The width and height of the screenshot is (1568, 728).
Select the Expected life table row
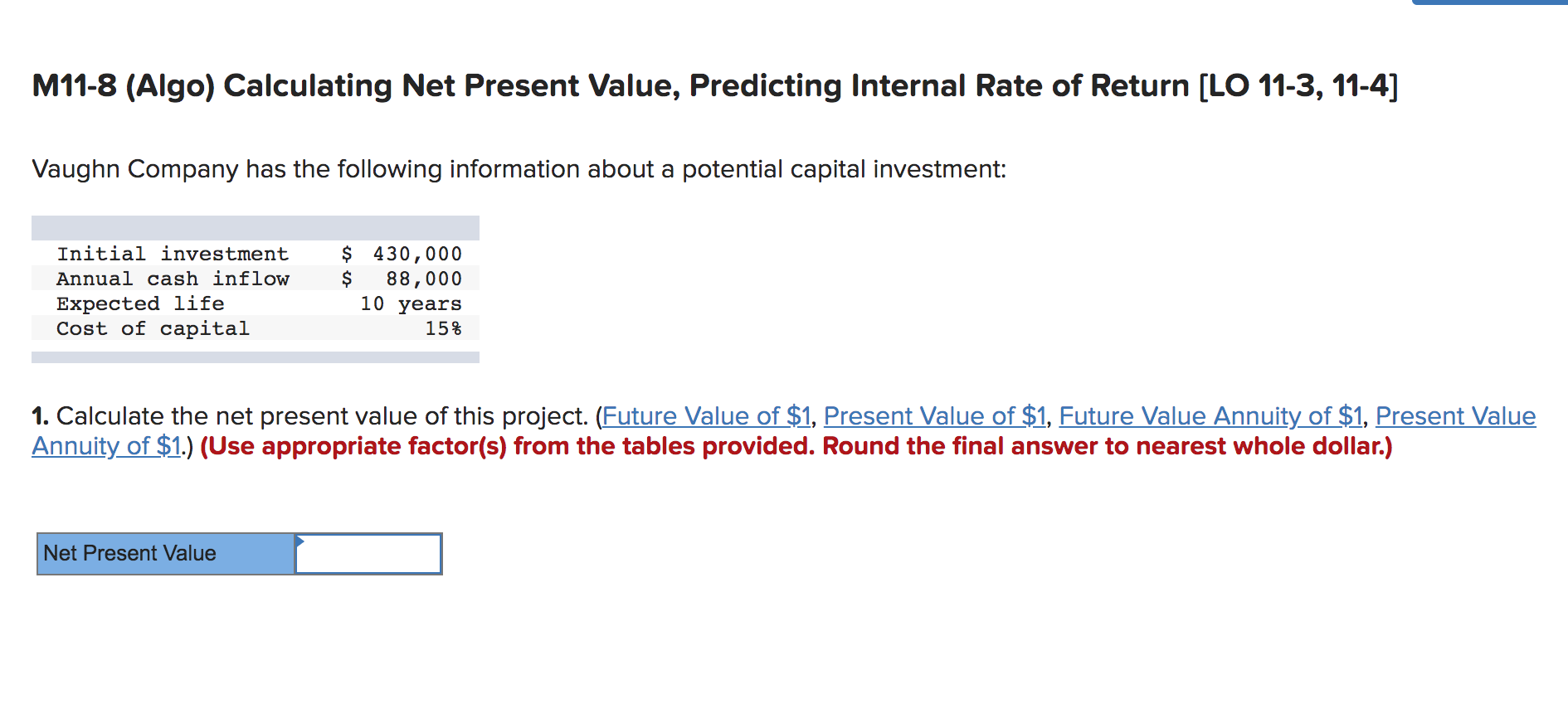pos(257,303)
